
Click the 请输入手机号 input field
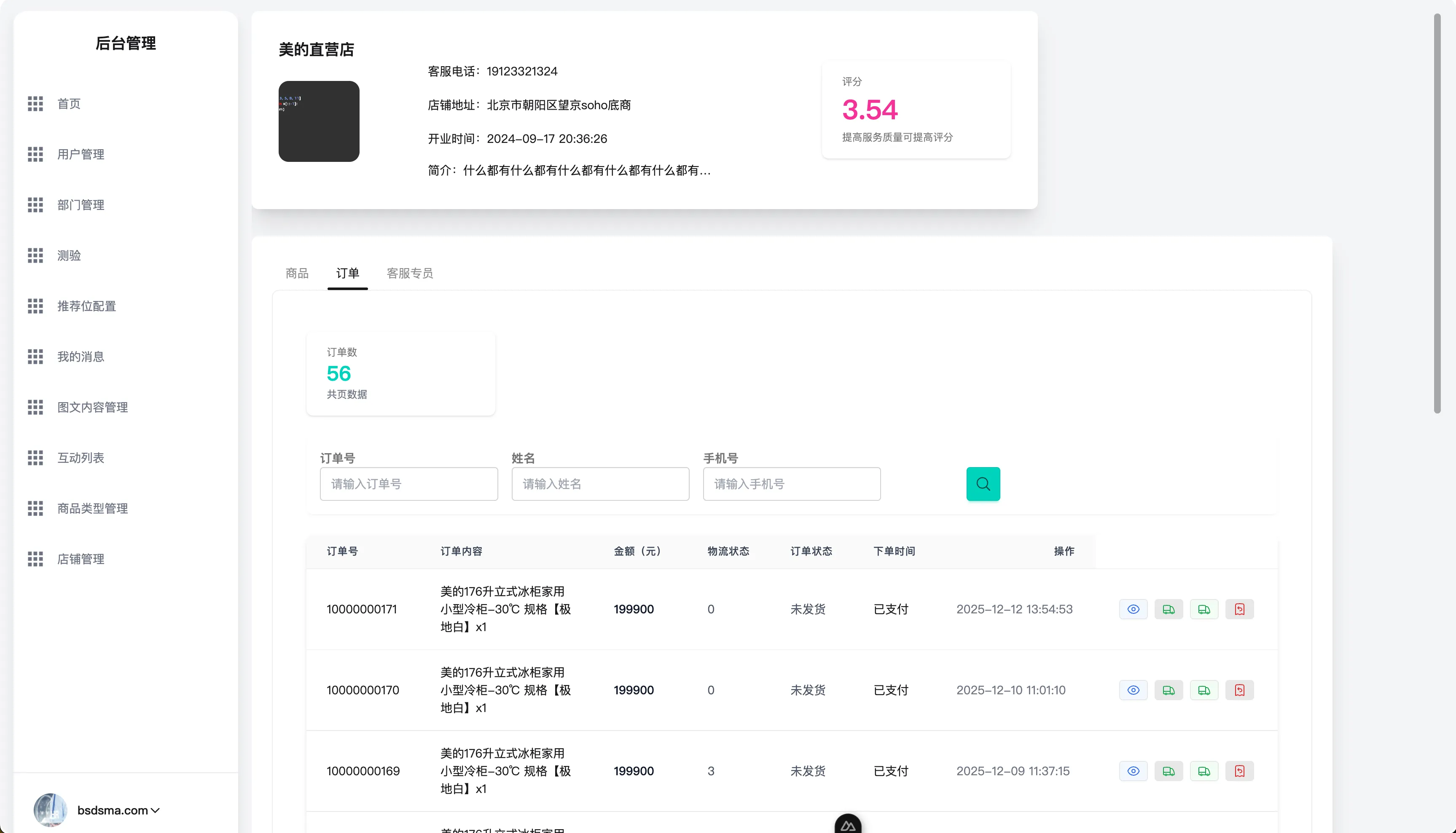(792, 484)
